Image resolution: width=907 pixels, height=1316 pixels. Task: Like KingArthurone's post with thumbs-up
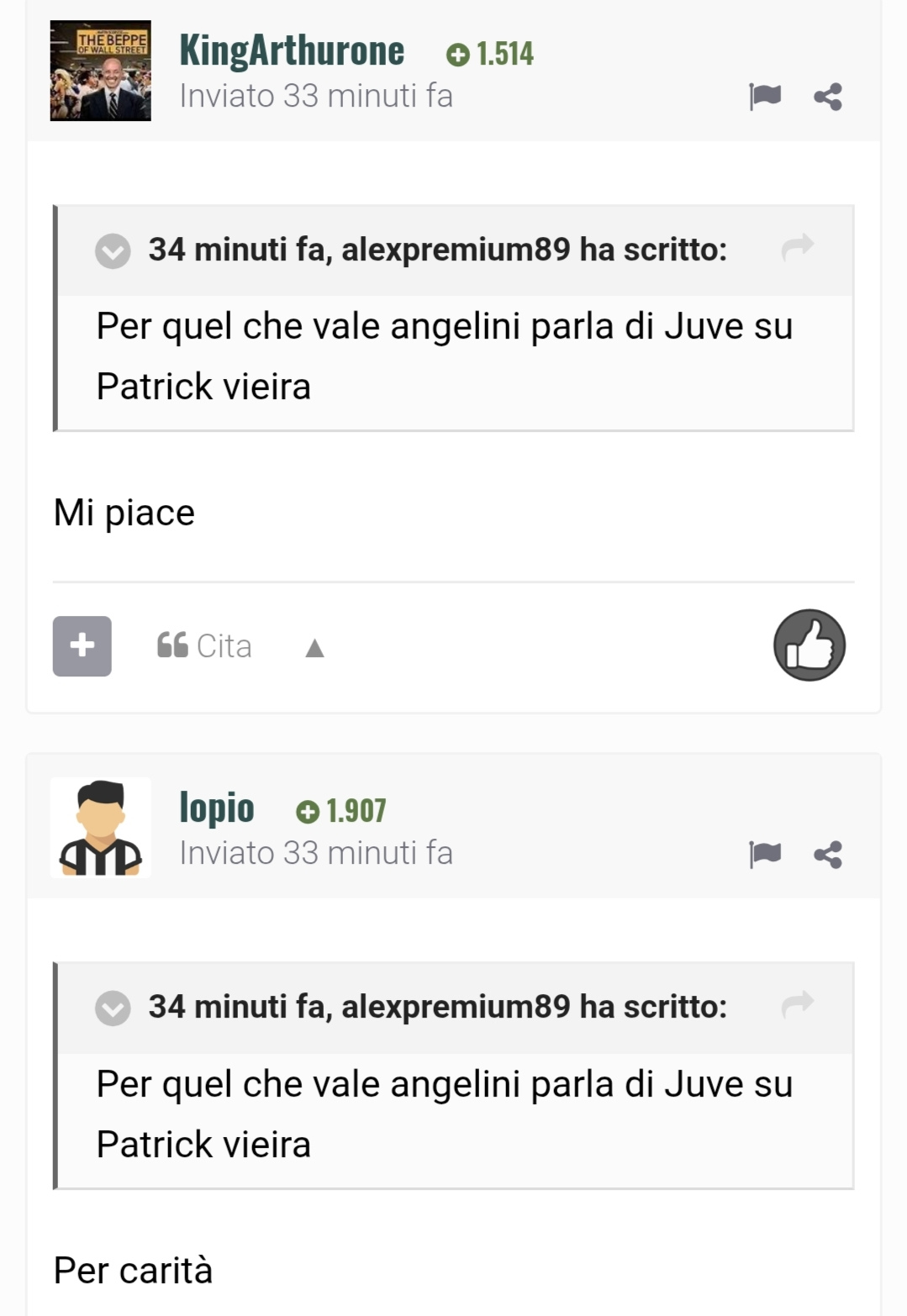pos(809,645)
